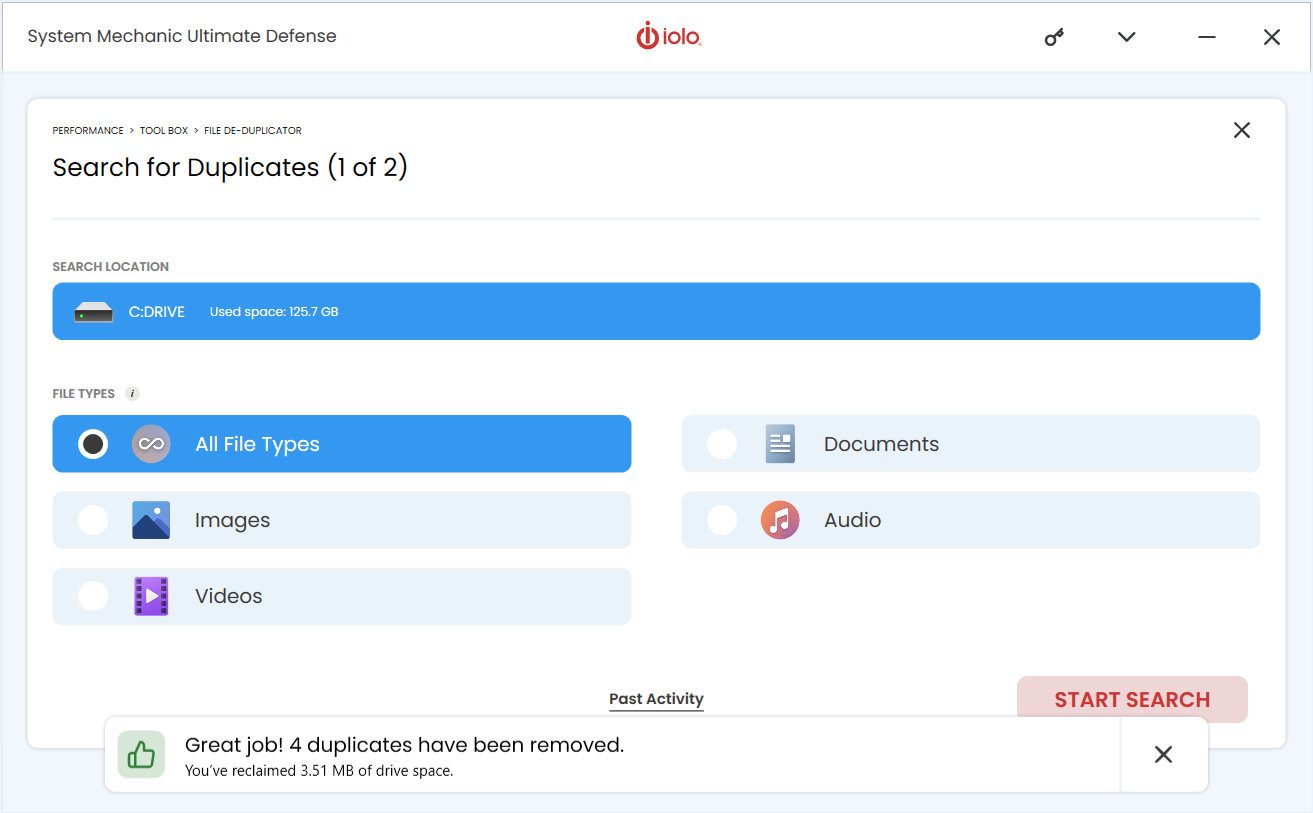Dismiss the duplicates removed notification
Image resolution: width=1313 pixels, height=813 pixels.
(1163, 755)
